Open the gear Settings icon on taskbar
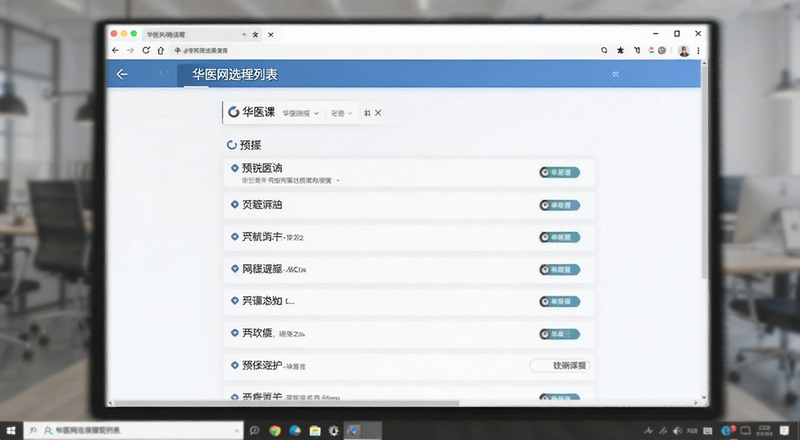Screen dimensions: 800x440 pyautogui.click(x=334, y=431)
